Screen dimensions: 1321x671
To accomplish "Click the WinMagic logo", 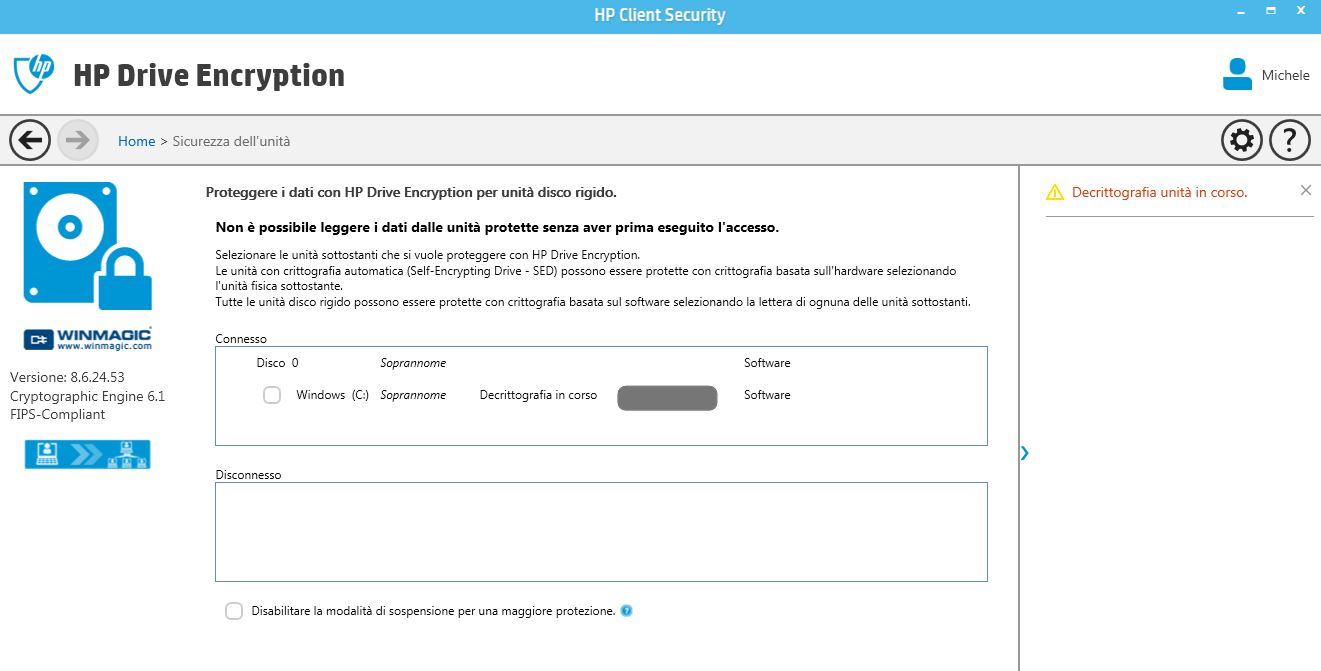I will tap(87, 338).
